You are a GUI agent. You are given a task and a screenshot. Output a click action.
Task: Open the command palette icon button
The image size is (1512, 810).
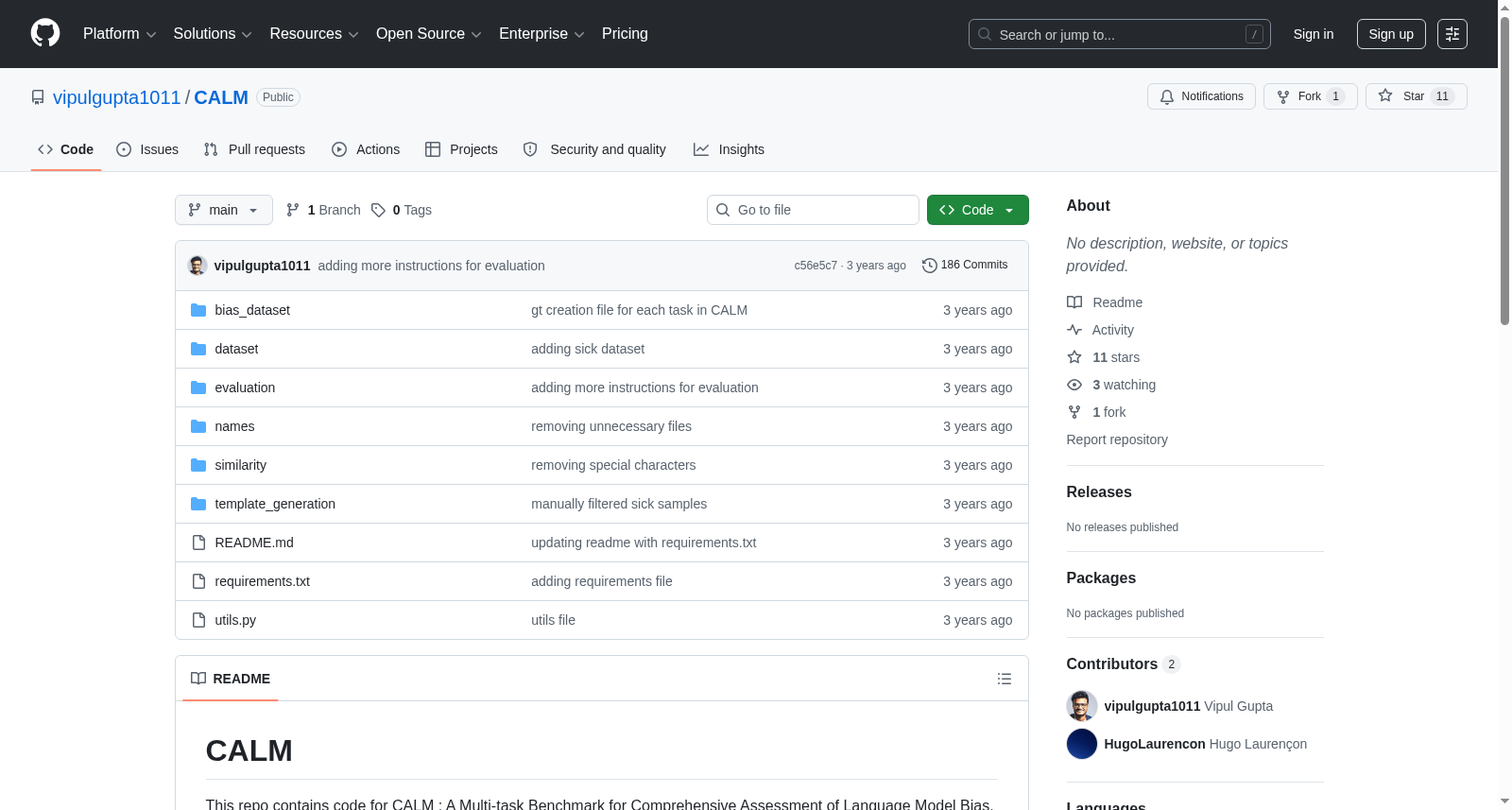point(1452,34)
